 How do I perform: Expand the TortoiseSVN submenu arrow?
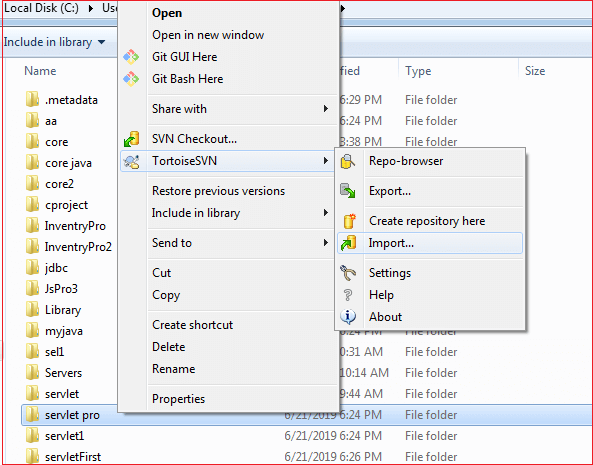326,161
